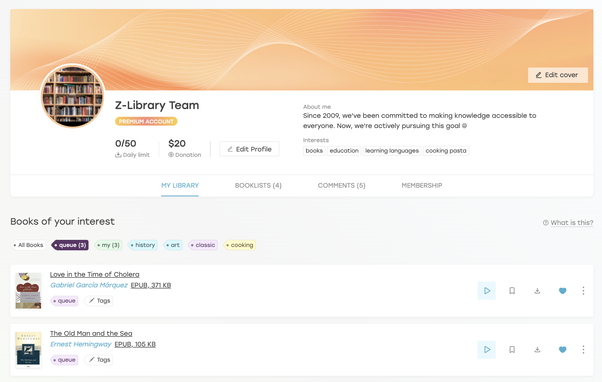This screenshot has height=382, width=602.
Task: Open the Tags editor for Love in the Time of Cholera
Action: pos(99,301)
